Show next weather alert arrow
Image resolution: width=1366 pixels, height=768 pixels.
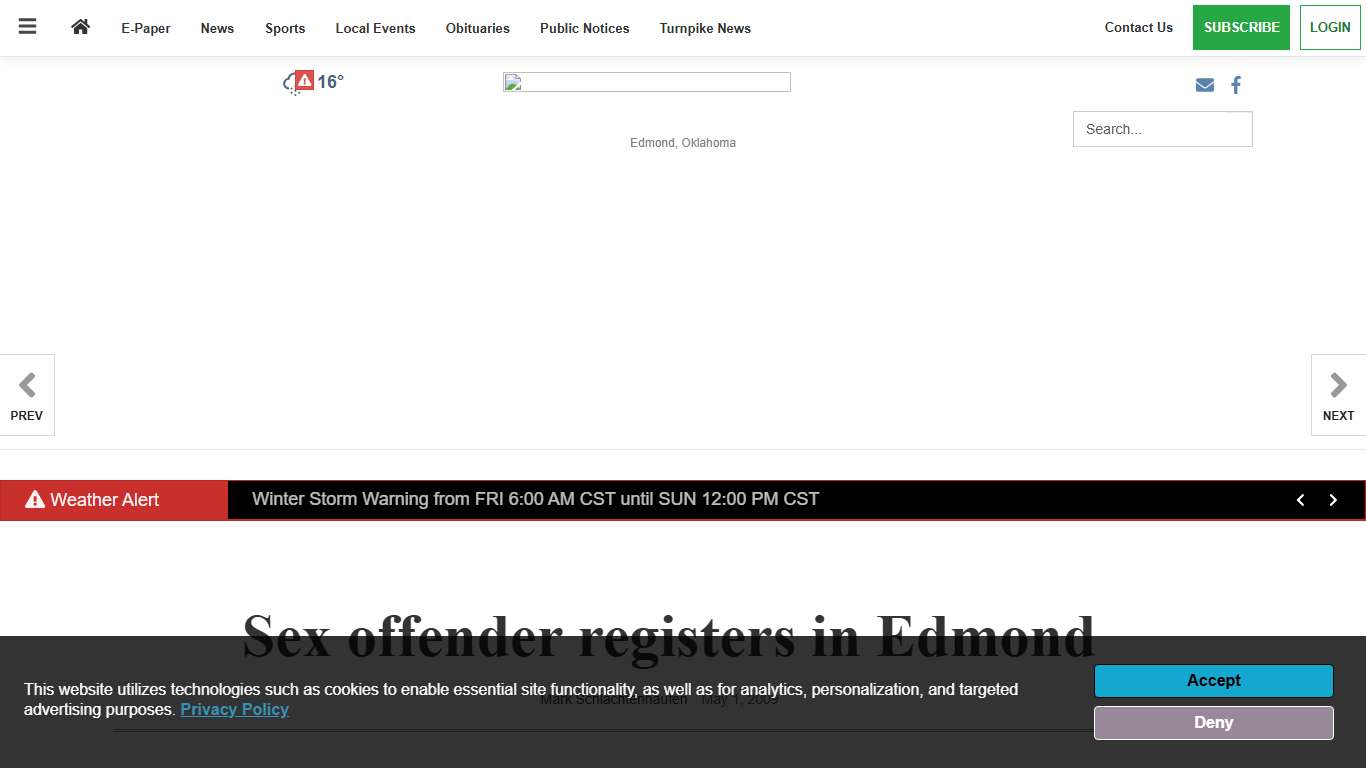point(1333,500)
